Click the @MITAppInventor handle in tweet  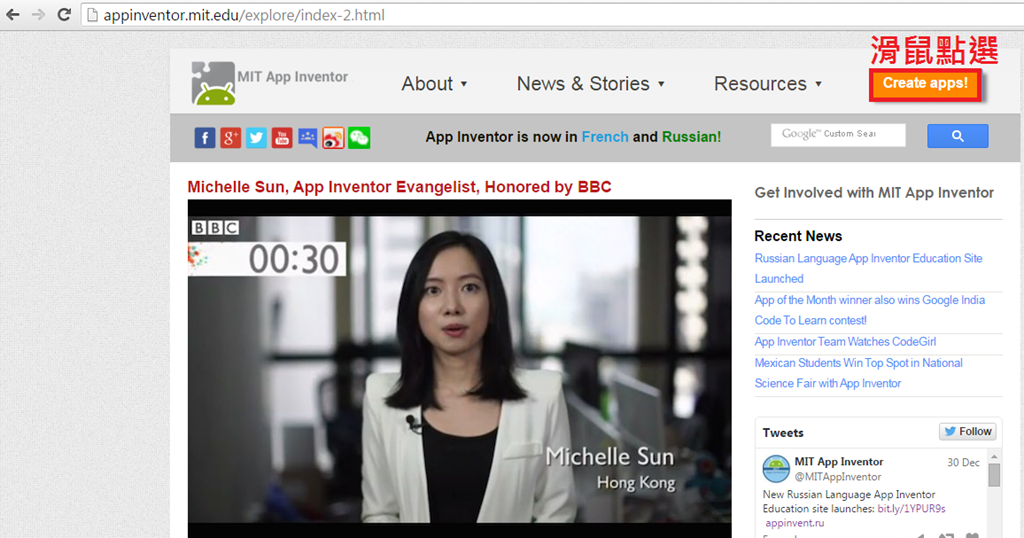838,477
